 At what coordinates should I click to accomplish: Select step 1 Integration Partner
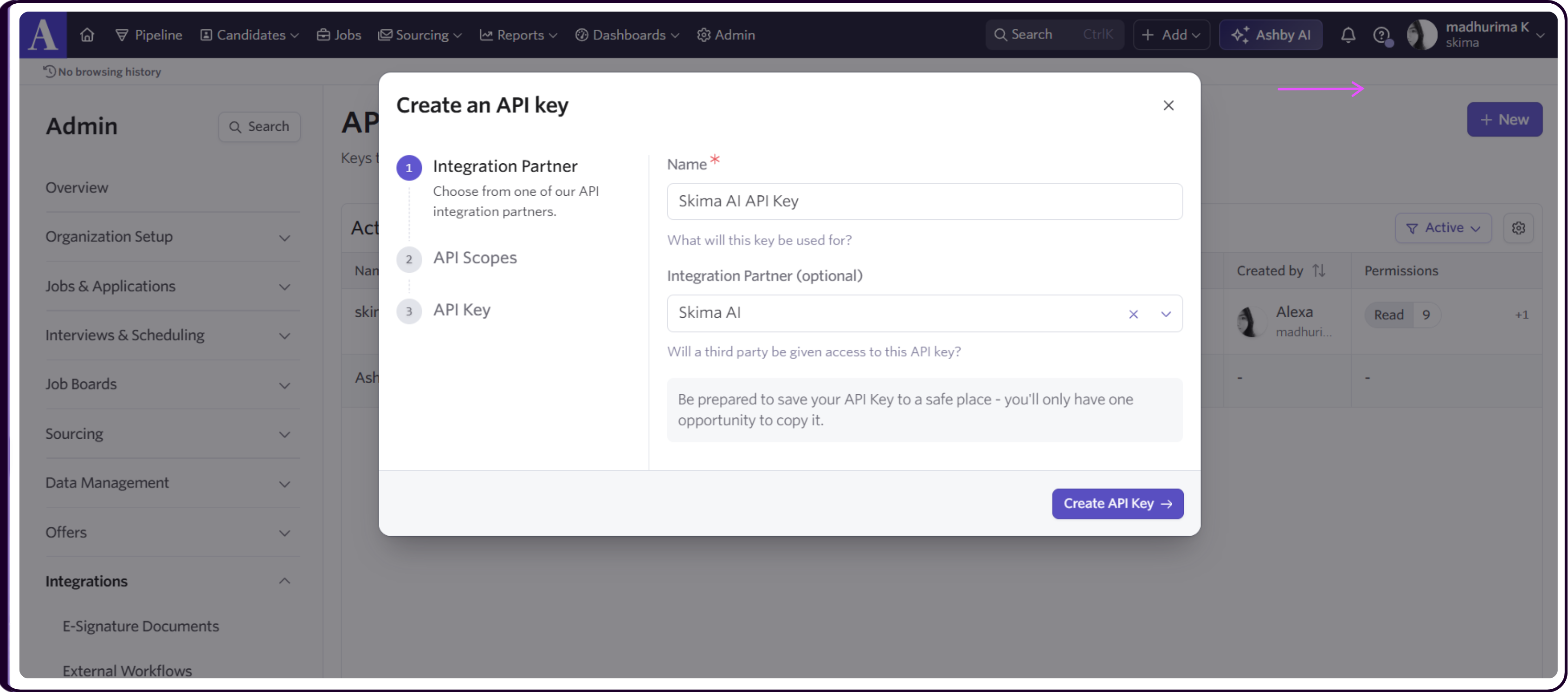505,166
